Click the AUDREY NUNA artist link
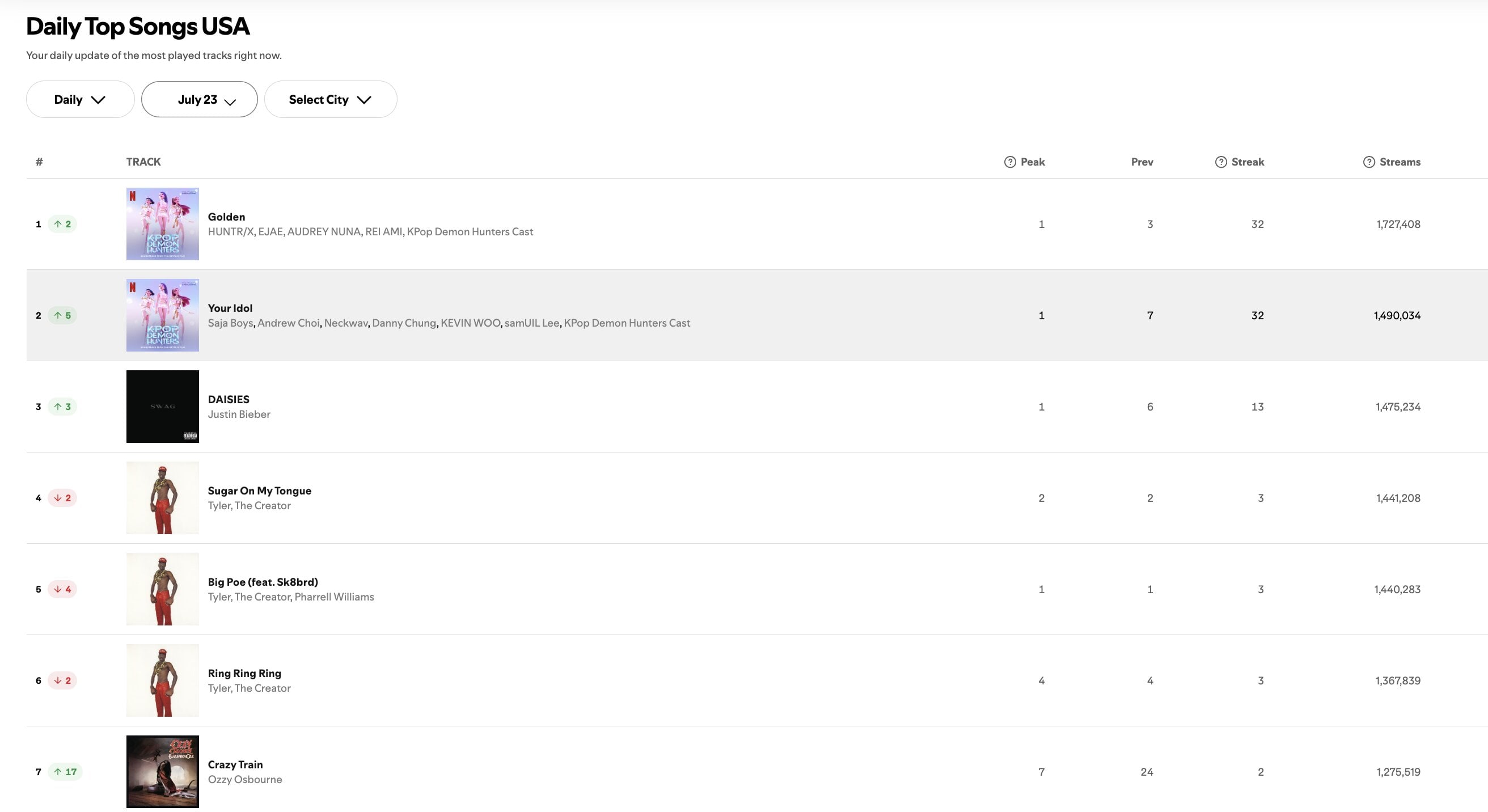Image resolution: width=1488 pixels, height=812 pixels. pyautogui.click(x=323, y=232)
